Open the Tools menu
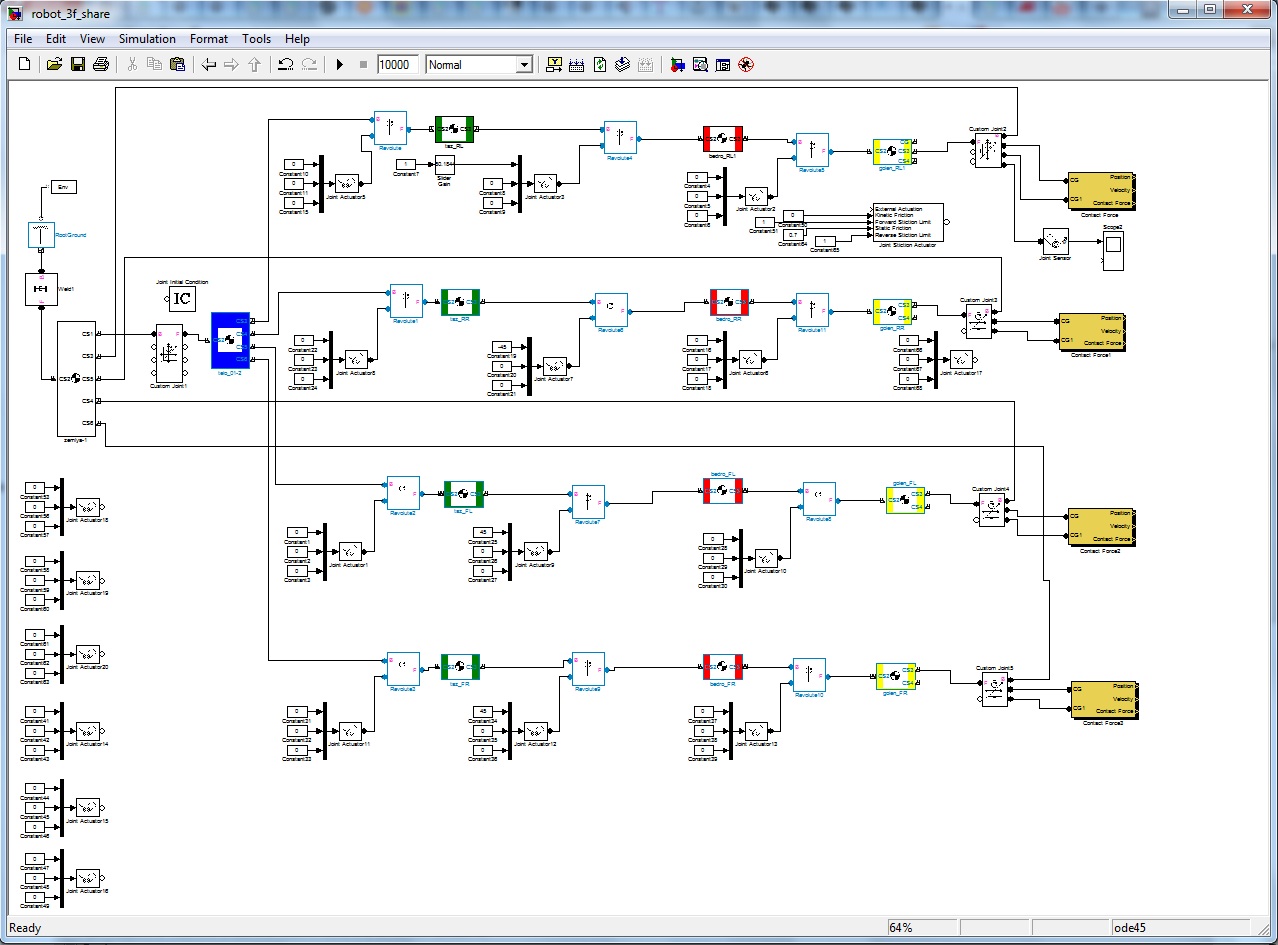This screenshot has height=945, width=1278. [256, 39]
